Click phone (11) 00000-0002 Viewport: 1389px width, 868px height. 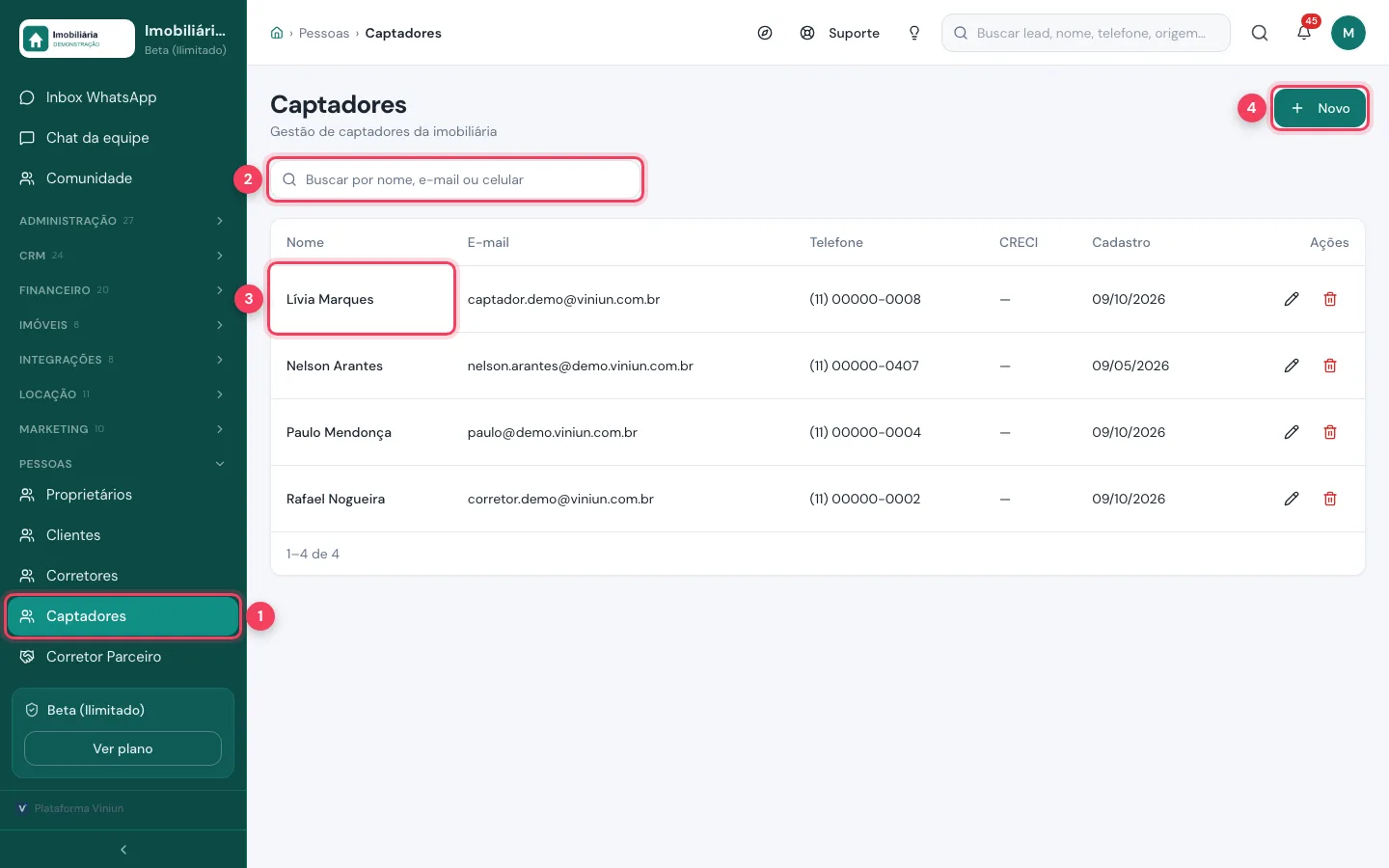(865, 499)
